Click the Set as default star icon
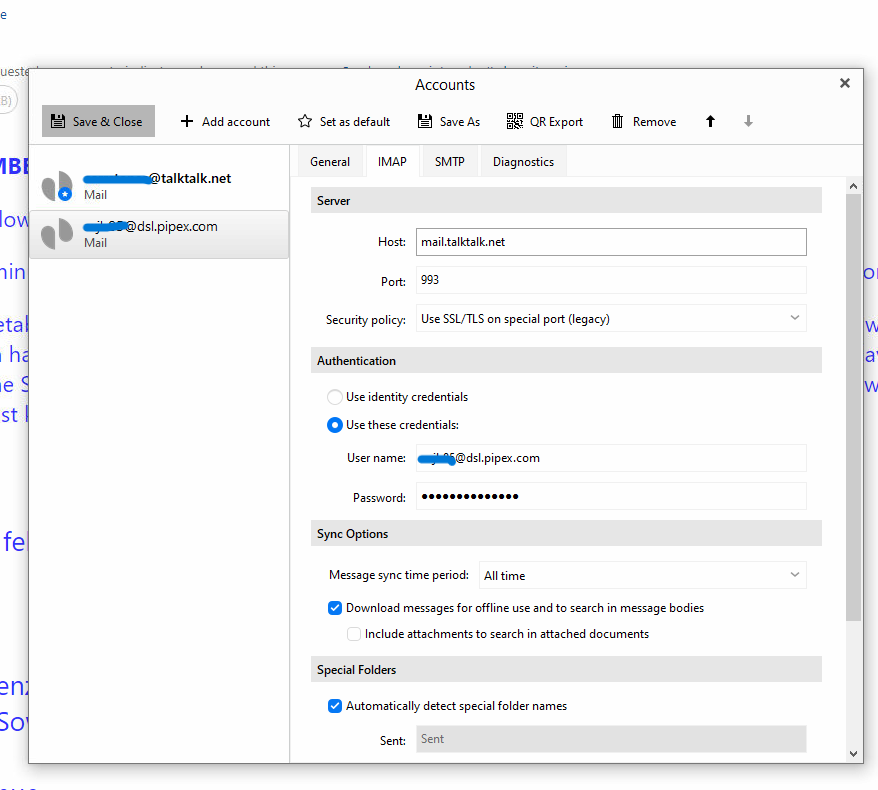 coord(305,122)
